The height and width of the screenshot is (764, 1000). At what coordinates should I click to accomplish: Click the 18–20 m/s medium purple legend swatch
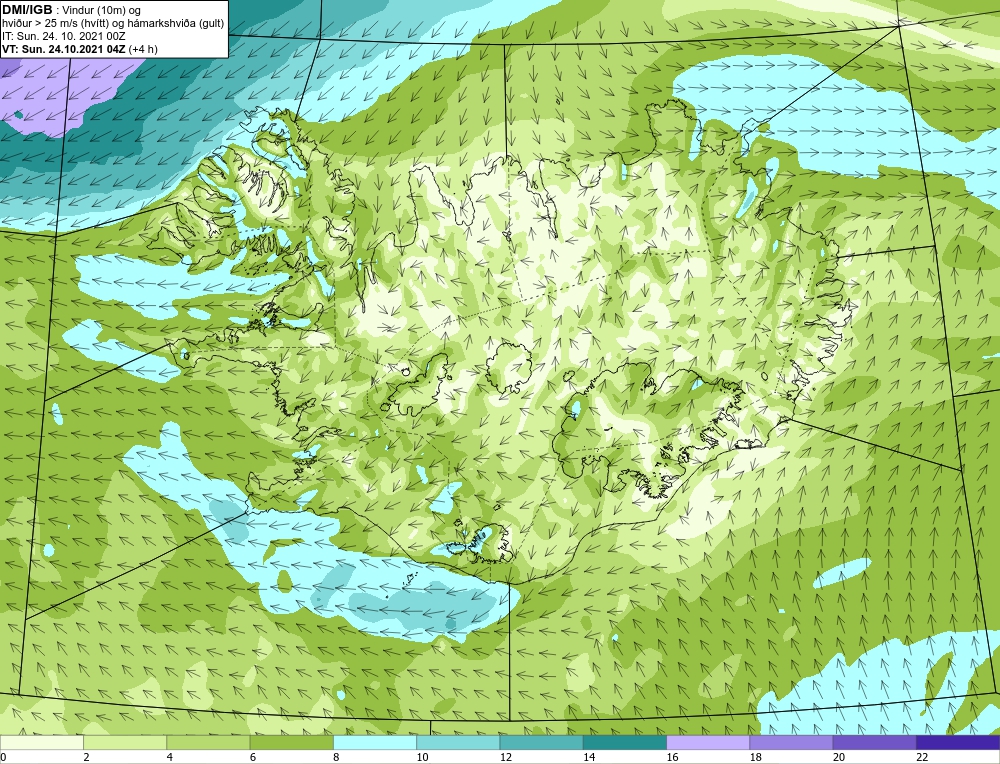pyautogui.click(x=791, y=742)
